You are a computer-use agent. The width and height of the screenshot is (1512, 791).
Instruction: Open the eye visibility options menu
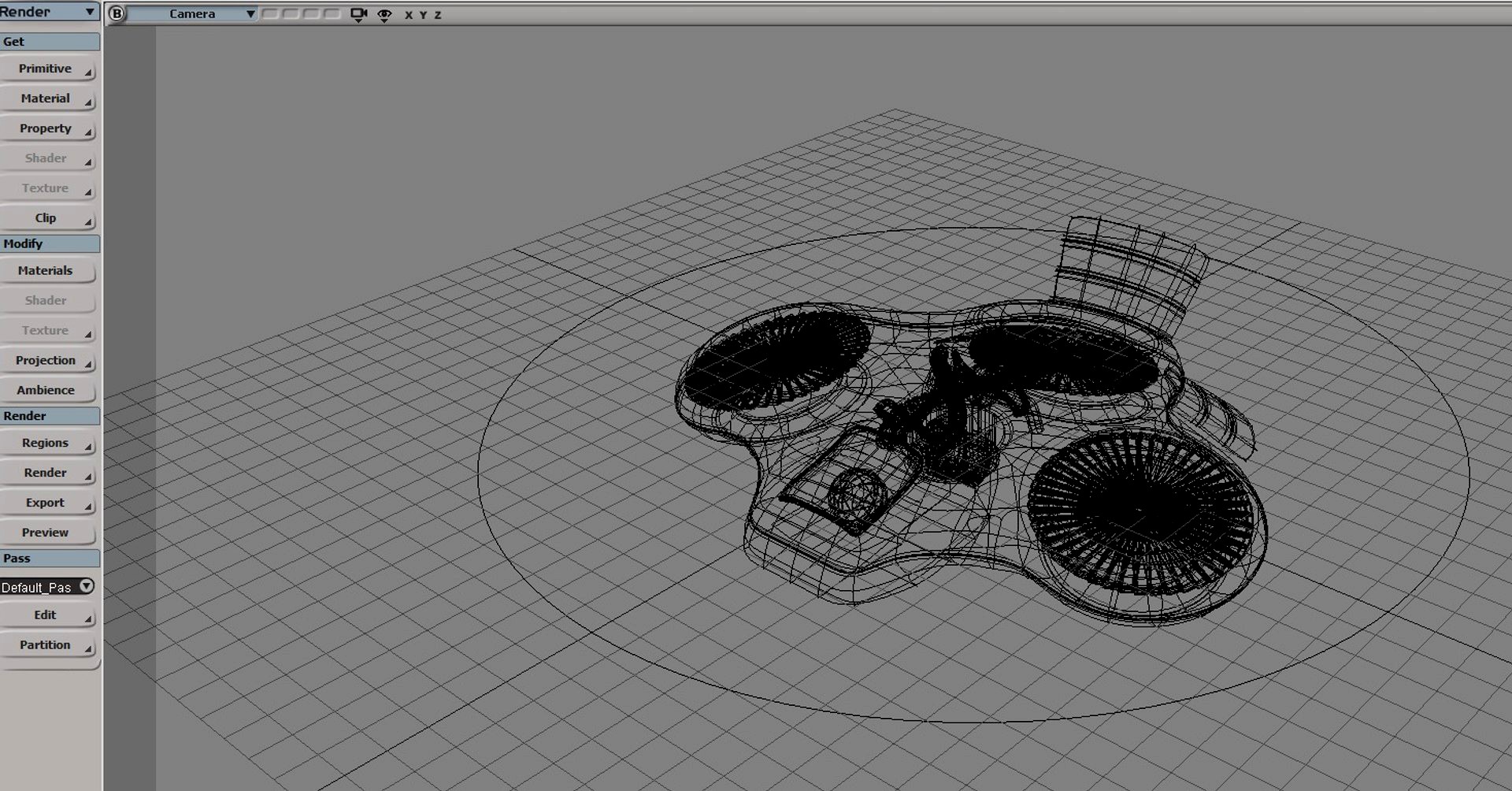[384, 15]
